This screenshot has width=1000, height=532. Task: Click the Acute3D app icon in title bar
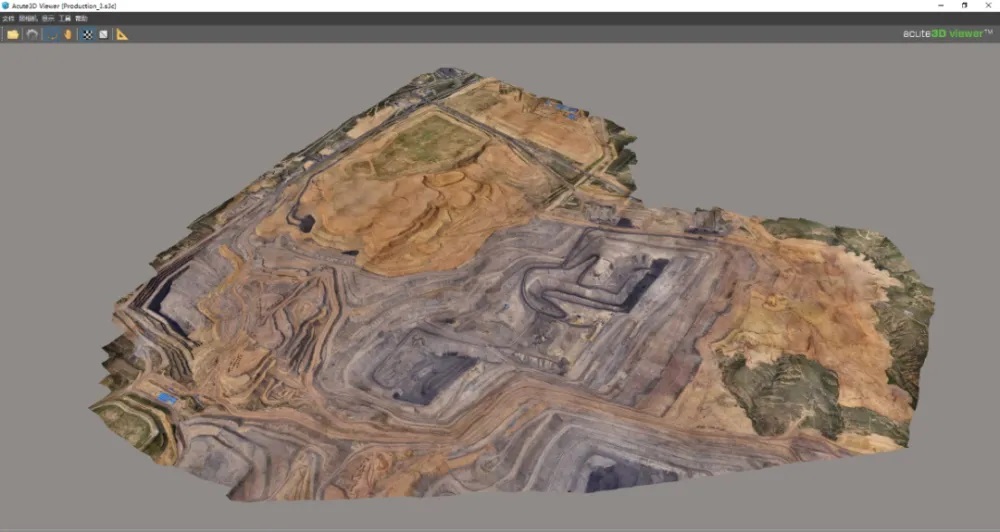coord(6,5)
